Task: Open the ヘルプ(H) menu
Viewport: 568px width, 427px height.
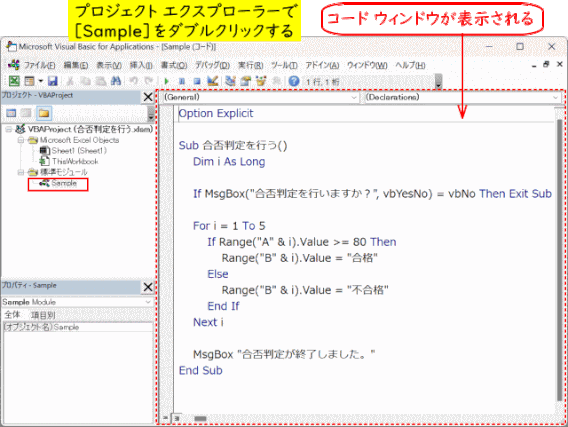Action: (x=410, y=65)
